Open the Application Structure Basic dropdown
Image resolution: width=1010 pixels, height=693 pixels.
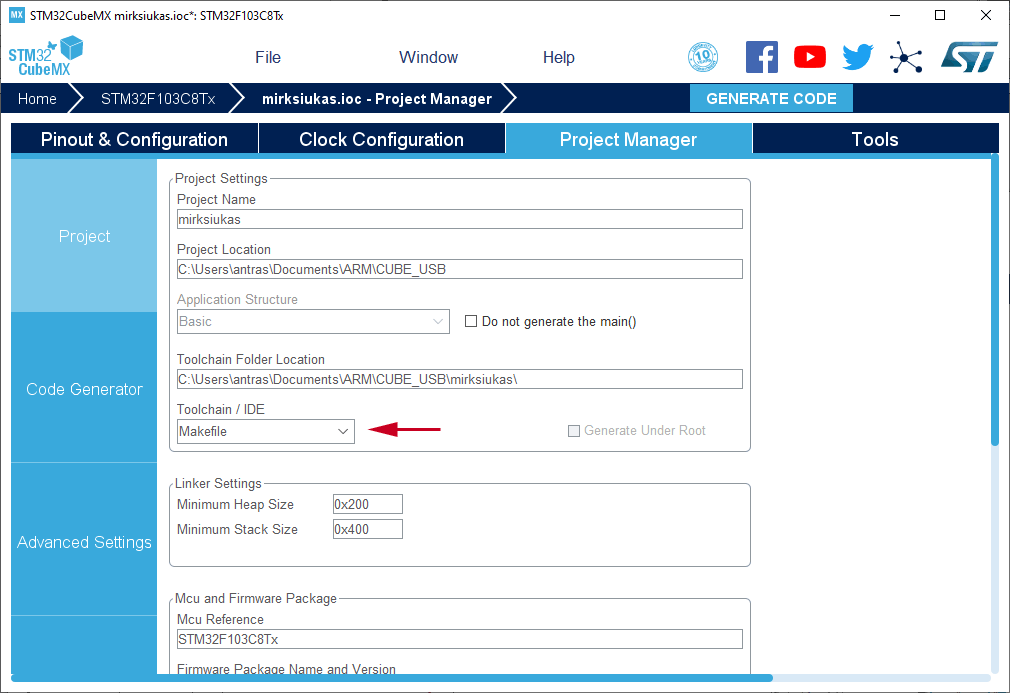pyautogui.click(x=313, y=321)
